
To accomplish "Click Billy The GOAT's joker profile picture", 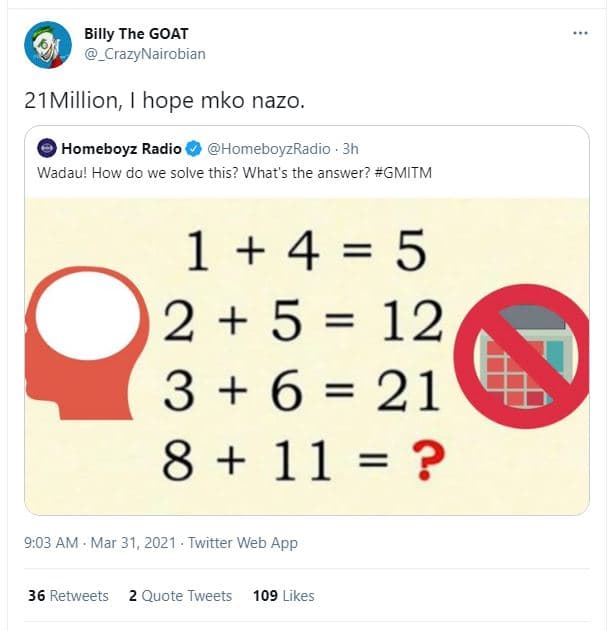I will (48, 45).
